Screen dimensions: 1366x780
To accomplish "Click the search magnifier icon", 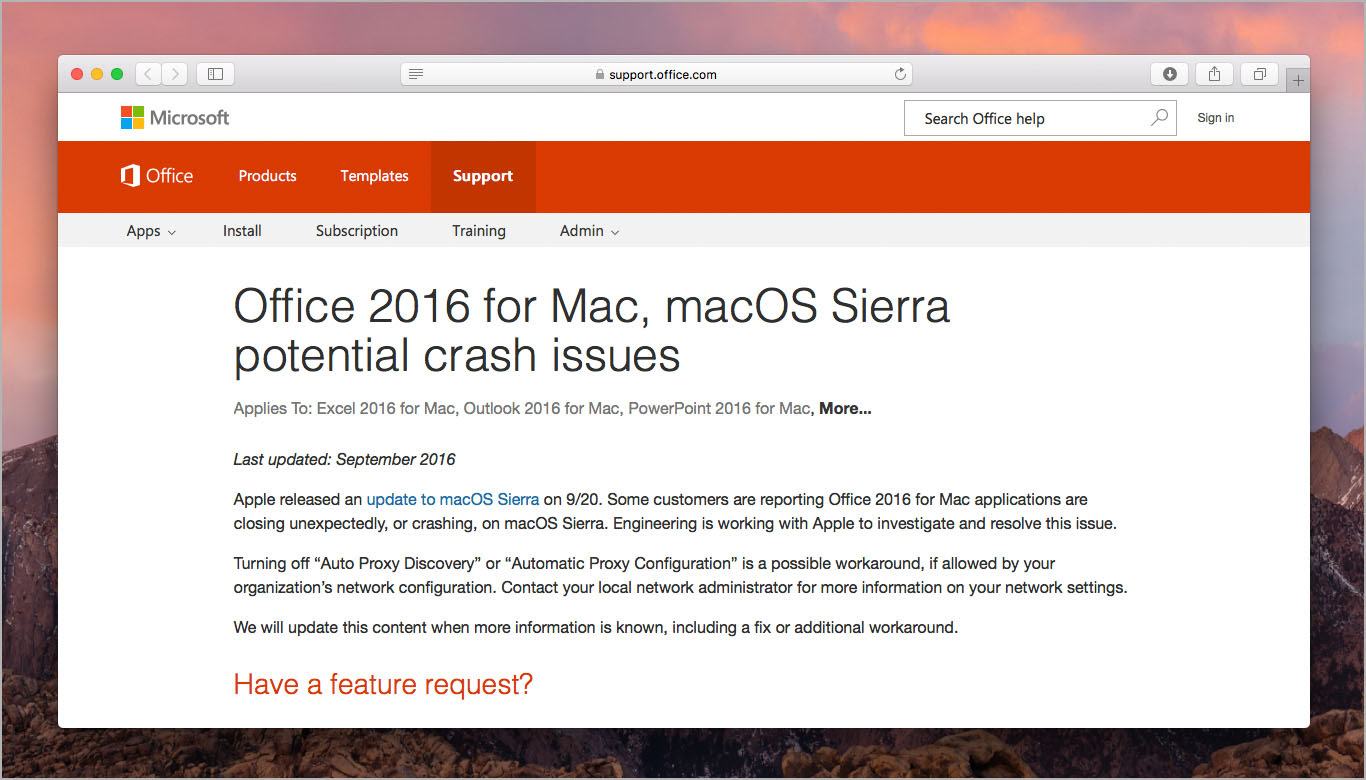I will (x=1159, y=117).
